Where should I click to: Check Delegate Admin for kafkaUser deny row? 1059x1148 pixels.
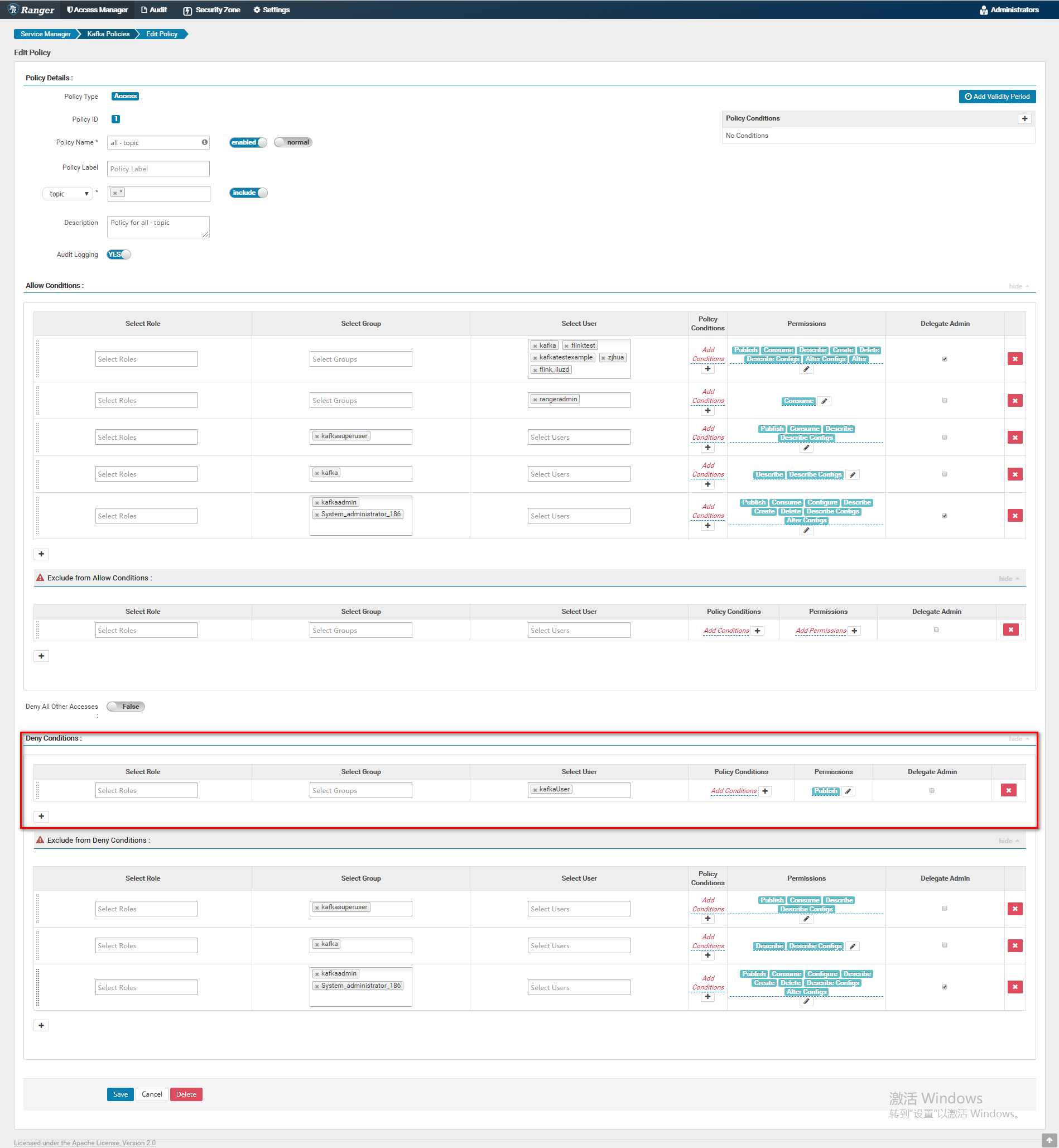point(932,790)
